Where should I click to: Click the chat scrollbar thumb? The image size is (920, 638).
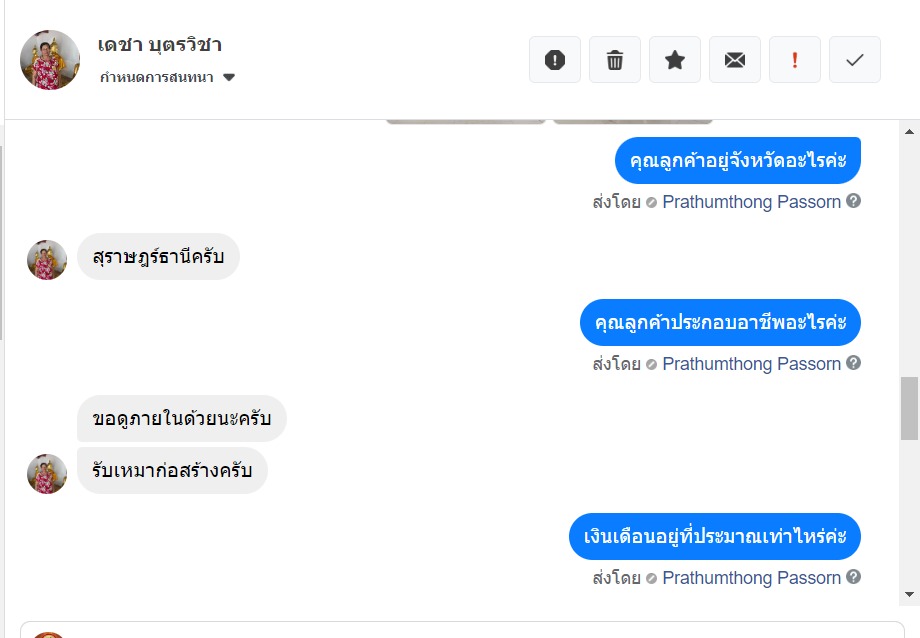click(x=909, y=408)
